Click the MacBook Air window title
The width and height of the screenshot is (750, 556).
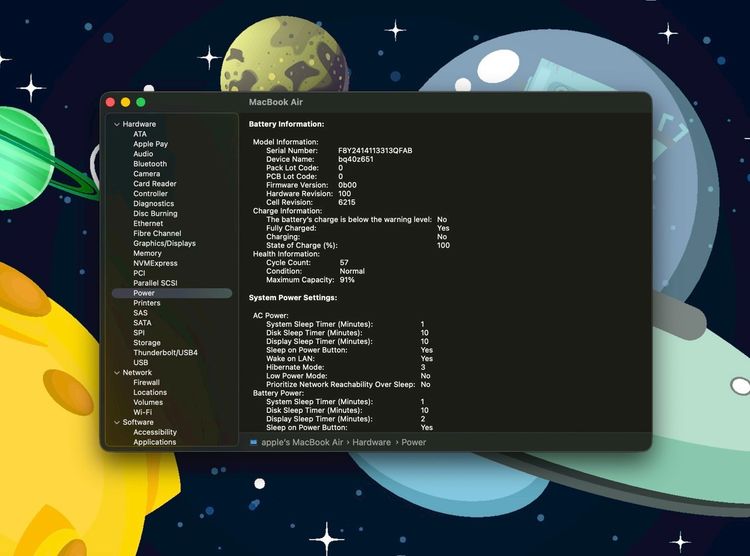(276, 102)
